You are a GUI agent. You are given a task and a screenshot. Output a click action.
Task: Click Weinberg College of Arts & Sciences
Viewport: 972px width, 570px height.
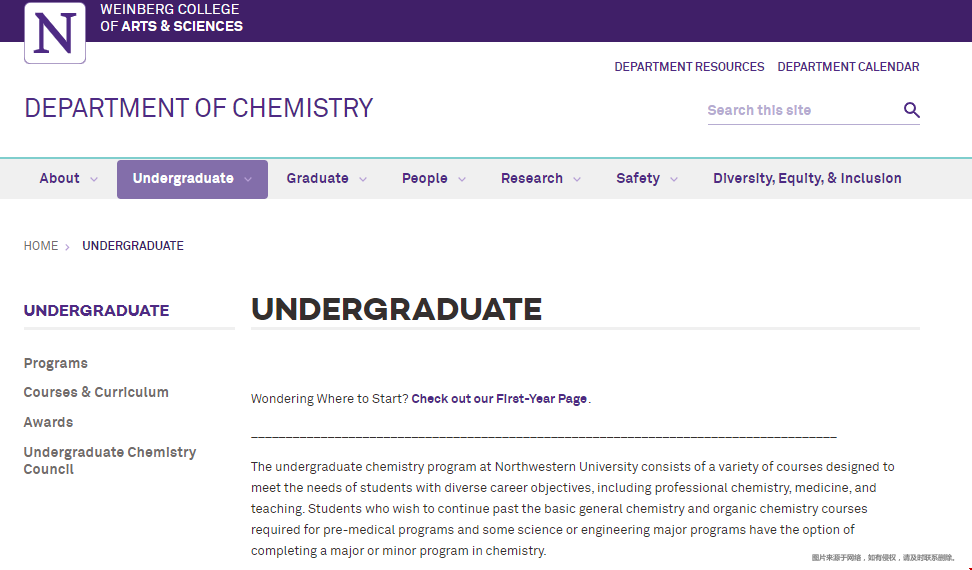coord(171,18)
